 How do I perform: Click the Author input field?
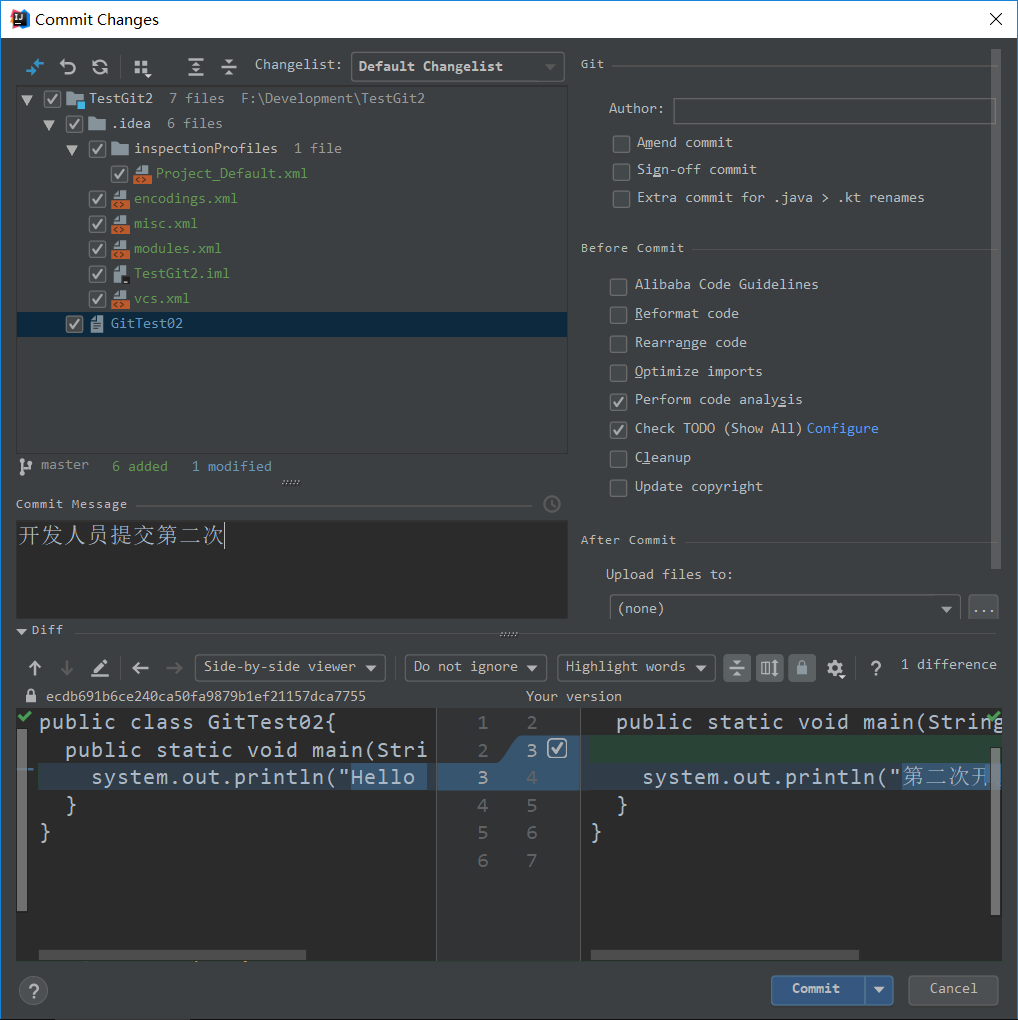(833, 110)
